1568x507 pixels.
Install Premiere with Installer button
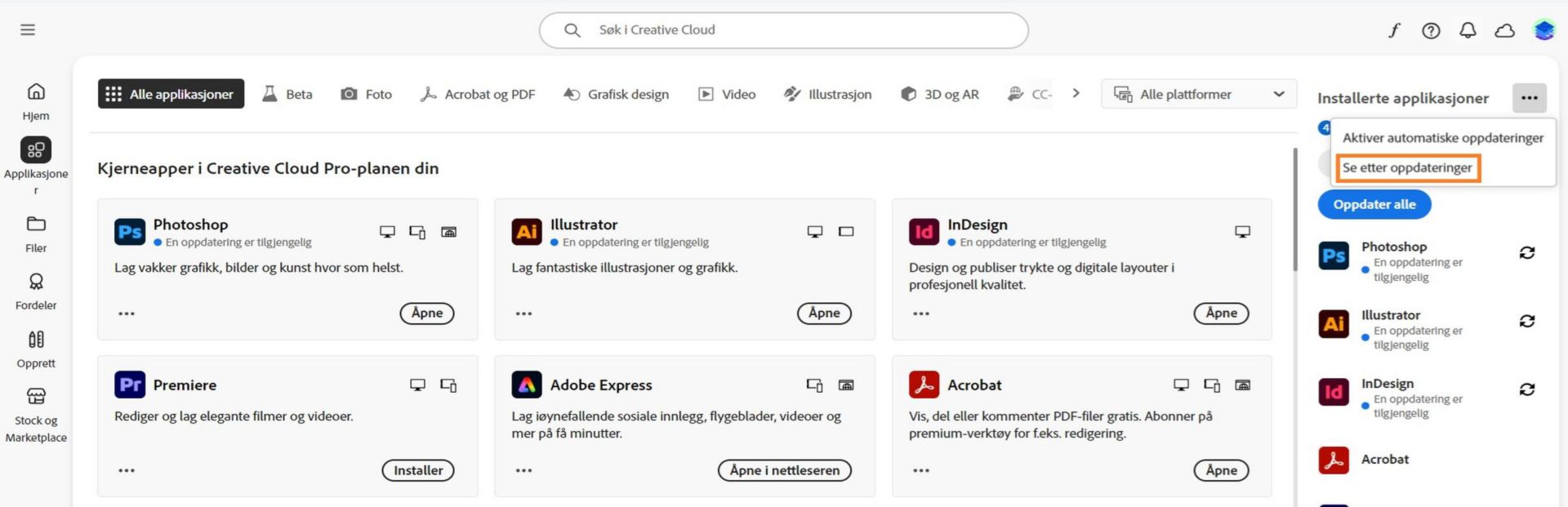pos(418,470)
